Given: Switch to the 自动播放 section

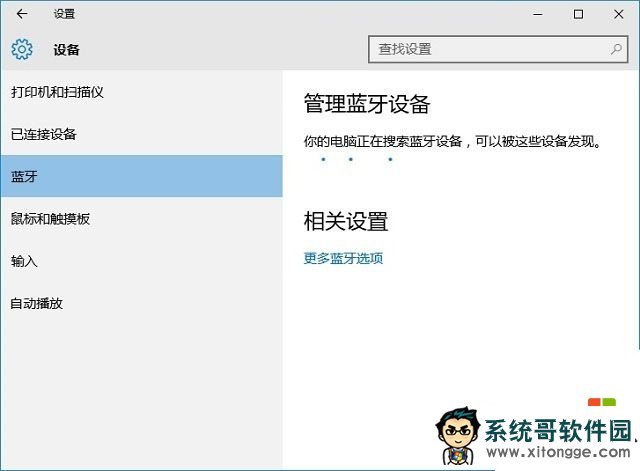Looking at the screenshot, I should point(37,303).
